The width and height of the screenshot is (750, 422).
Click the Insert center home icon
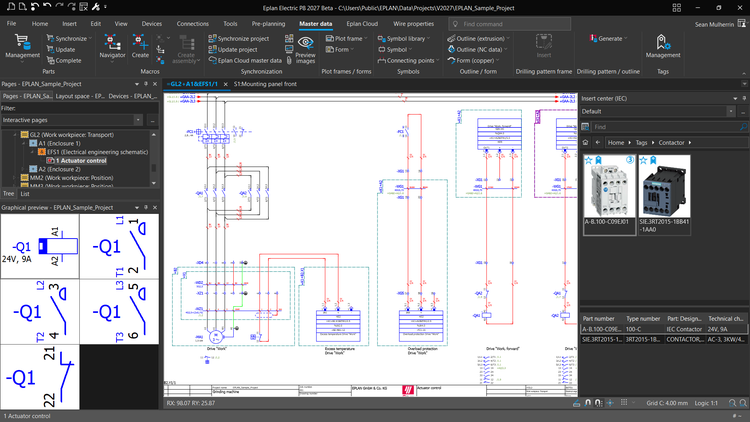pyautogui.click(x=585, y=143)
